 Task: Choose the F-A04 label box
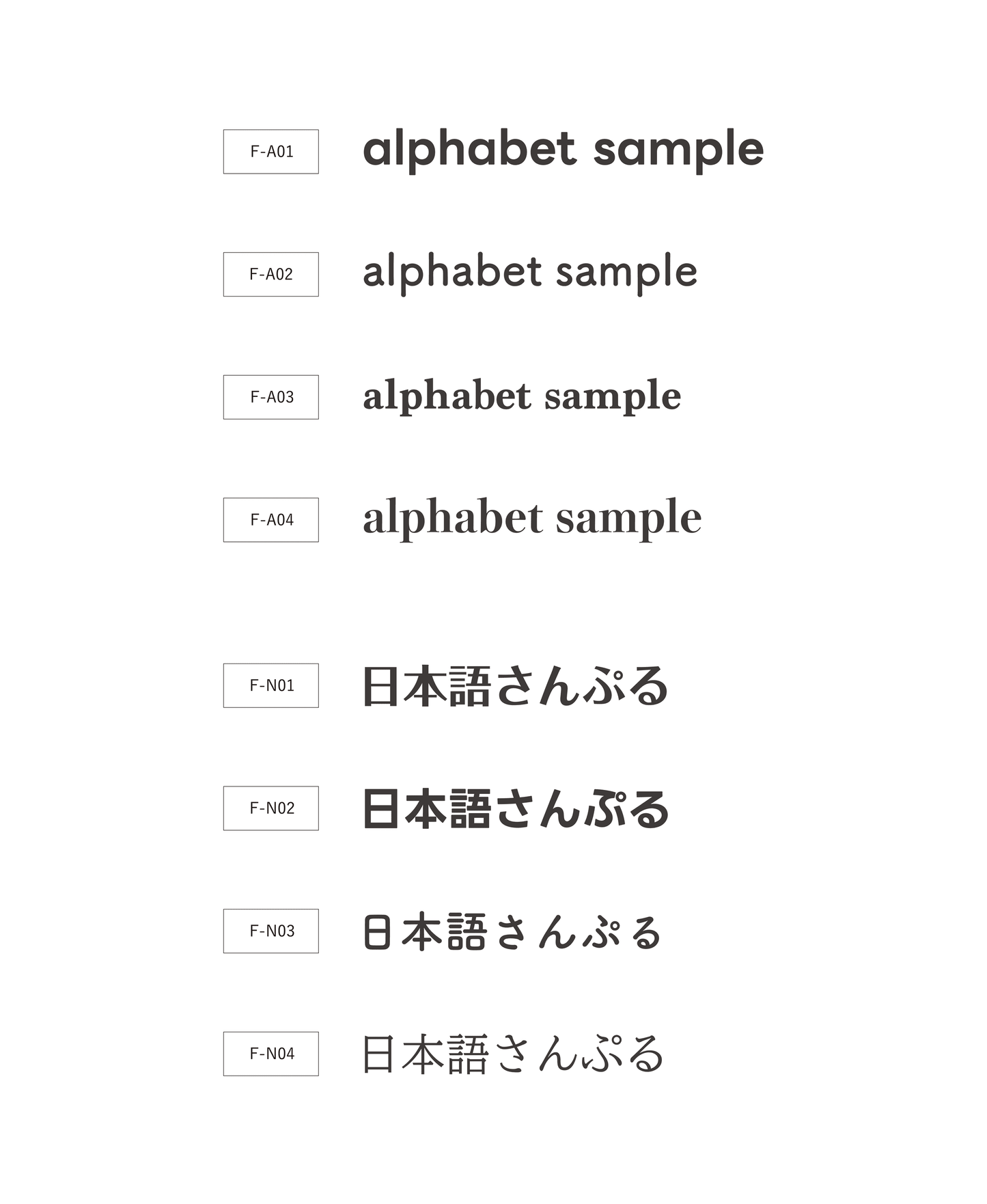click(x=270, y=520)
